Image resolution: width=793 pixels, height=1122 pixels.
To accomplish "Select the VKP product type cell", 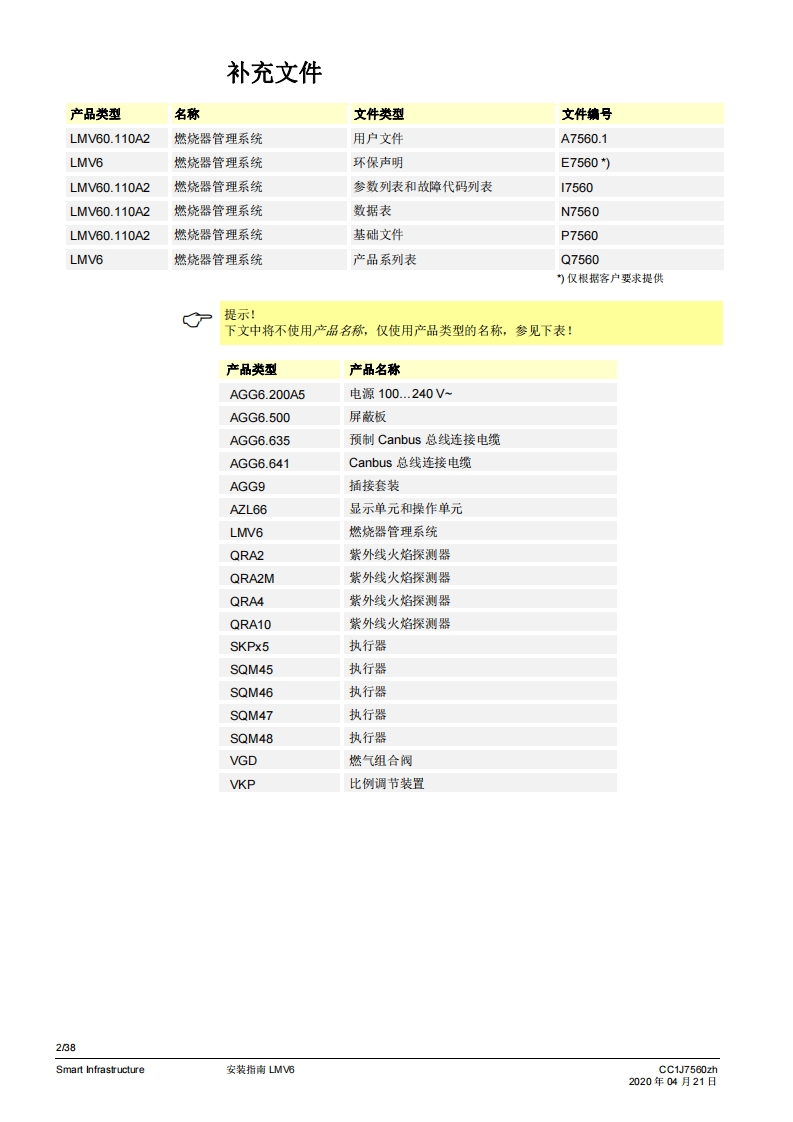I will pos(242,784).
